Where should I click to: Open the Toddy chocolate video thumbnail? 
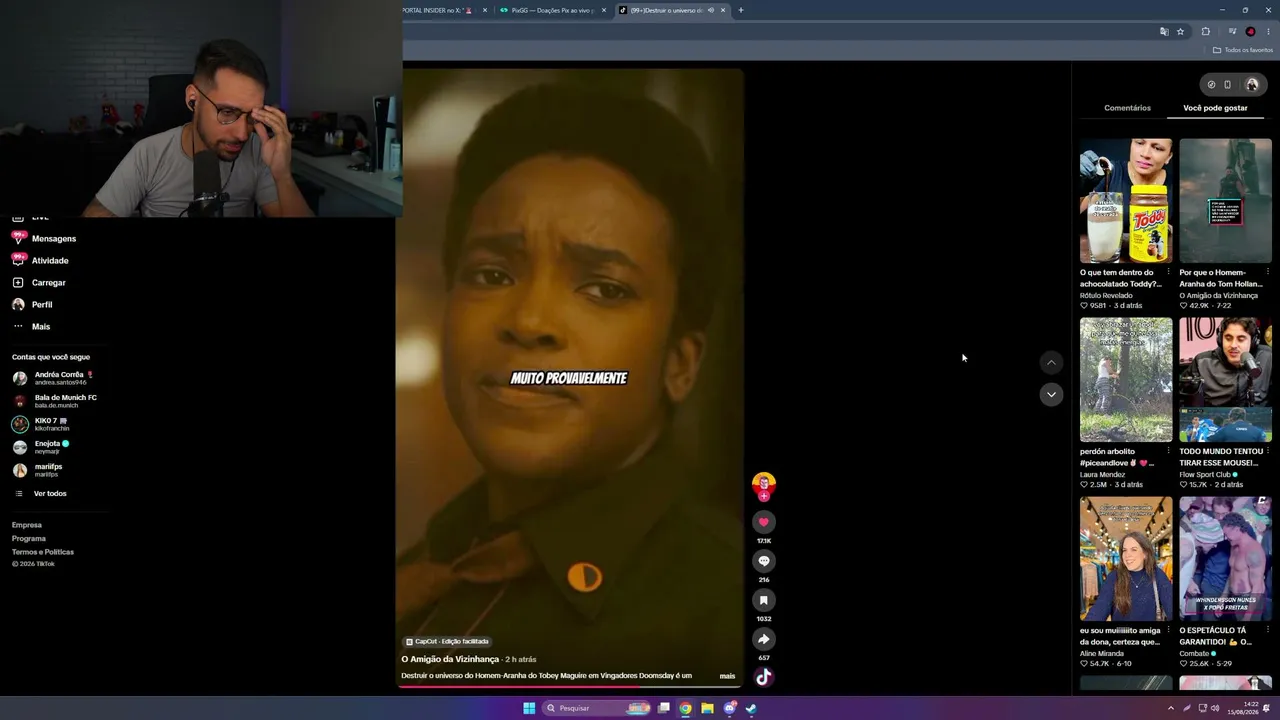click(x=1126, y=201)
